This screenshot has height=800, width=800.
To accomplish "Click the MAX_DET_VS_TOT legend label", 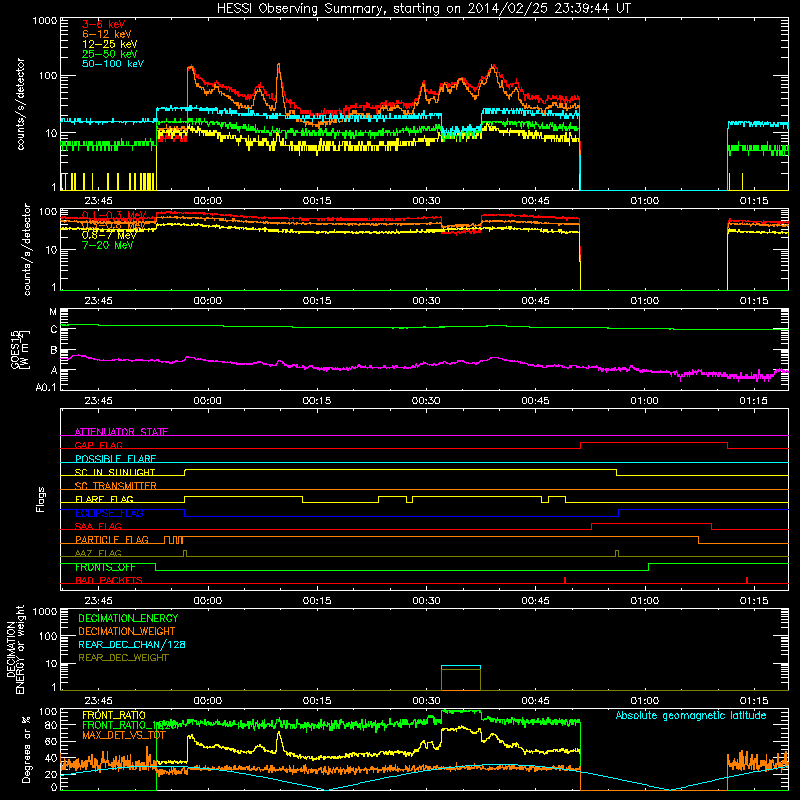I will pos(124,735).
